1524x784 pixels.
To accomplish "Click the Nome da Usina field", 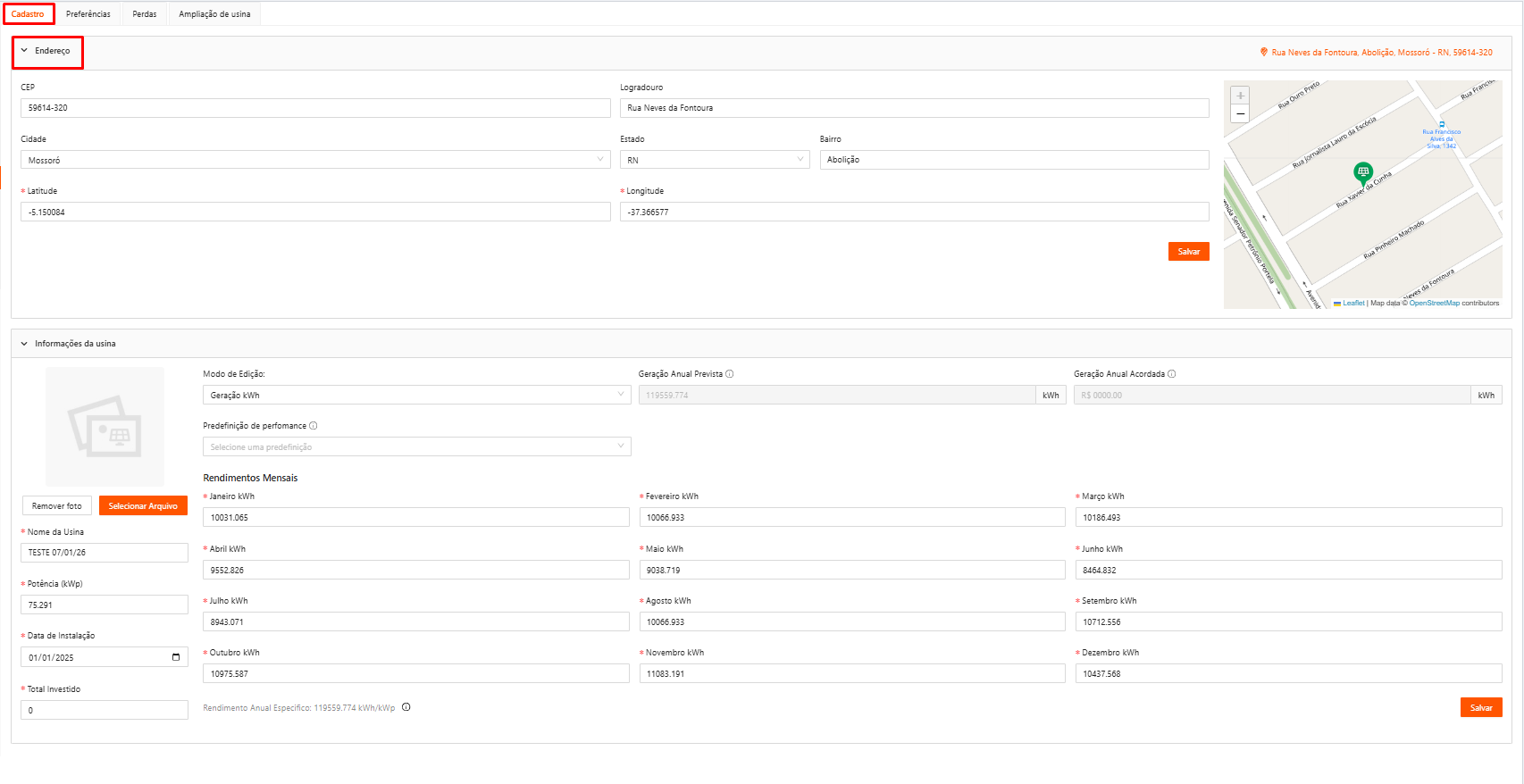I will coord(105,553).
